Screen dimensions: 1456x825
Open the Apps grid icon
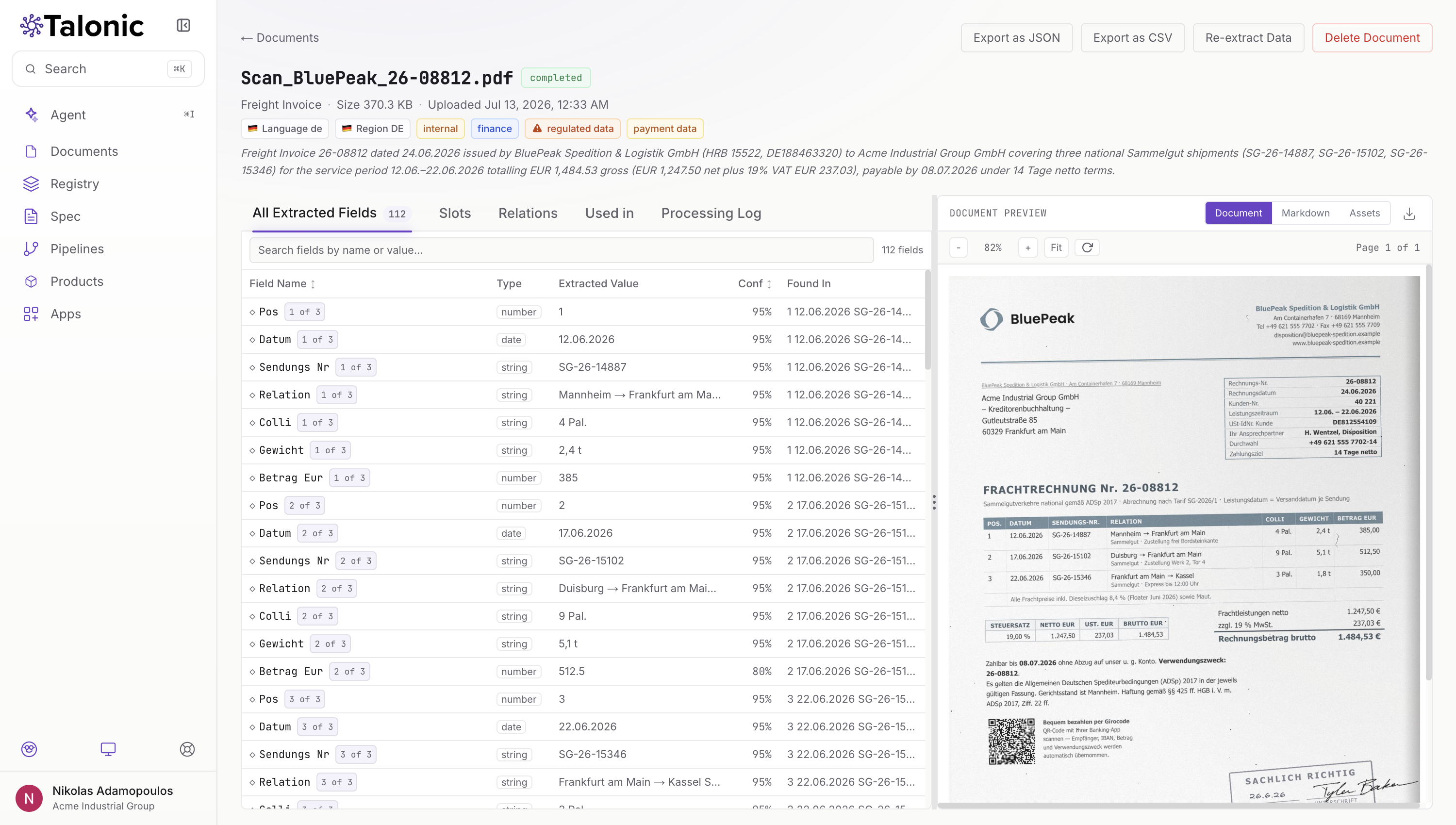click(x=31, y=314)
